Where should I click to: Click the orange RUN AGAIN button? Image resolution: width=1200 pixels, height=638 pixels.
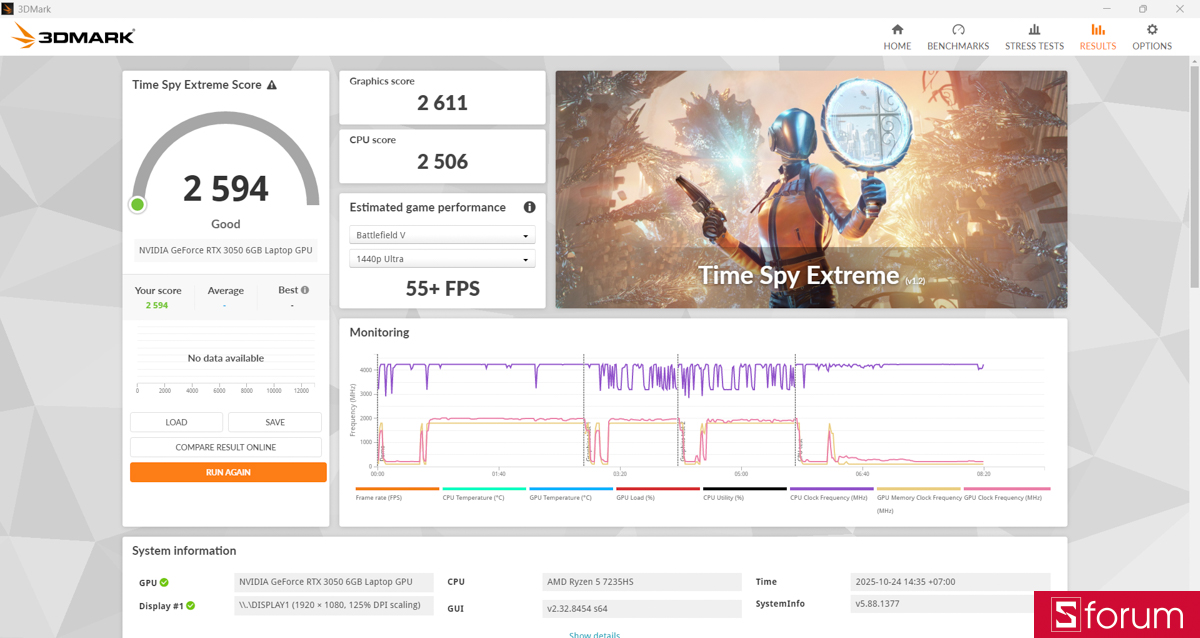click(228, 472)
